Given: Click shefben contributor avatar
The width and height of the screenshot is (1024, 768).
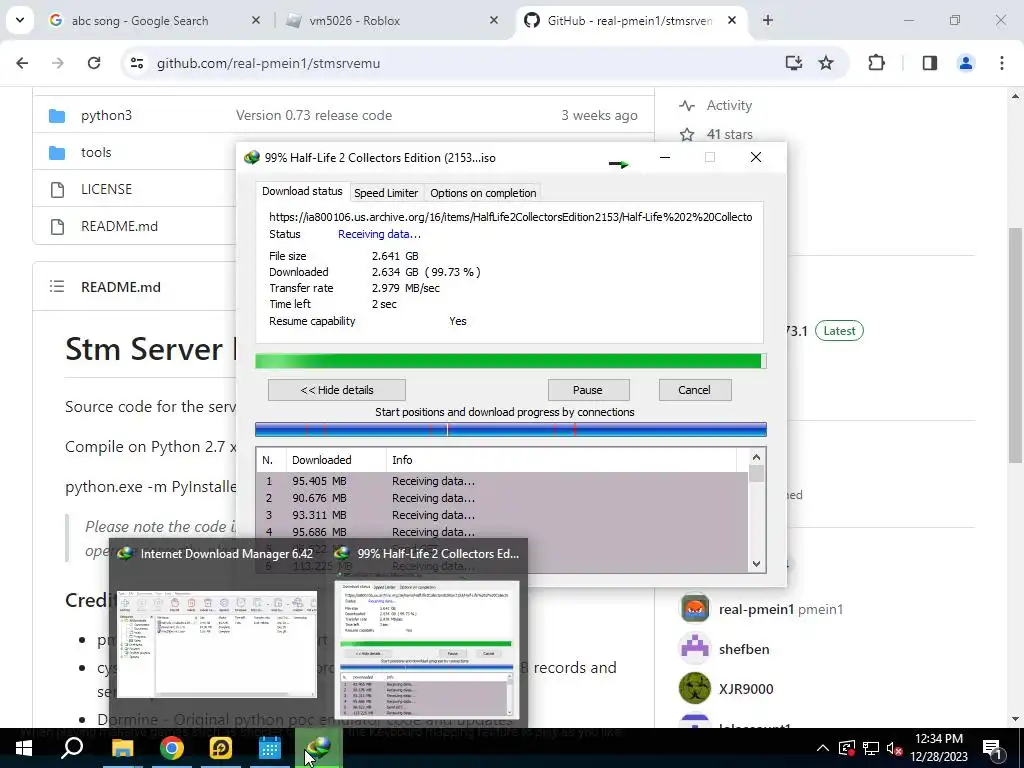Looking at the screenshot, I should click(x=695, y=648).
